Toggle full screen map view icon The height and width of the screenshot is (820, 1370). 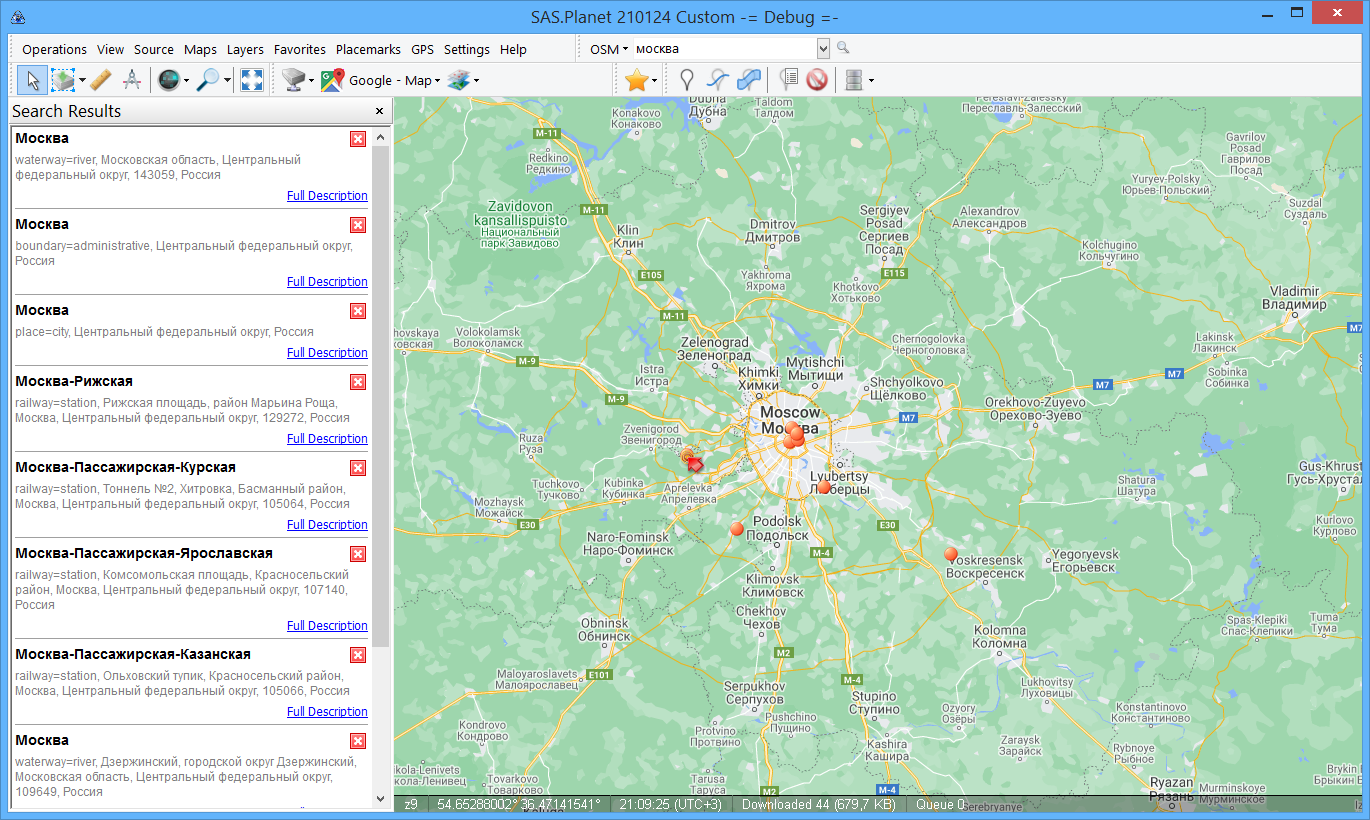coord(252,81)
